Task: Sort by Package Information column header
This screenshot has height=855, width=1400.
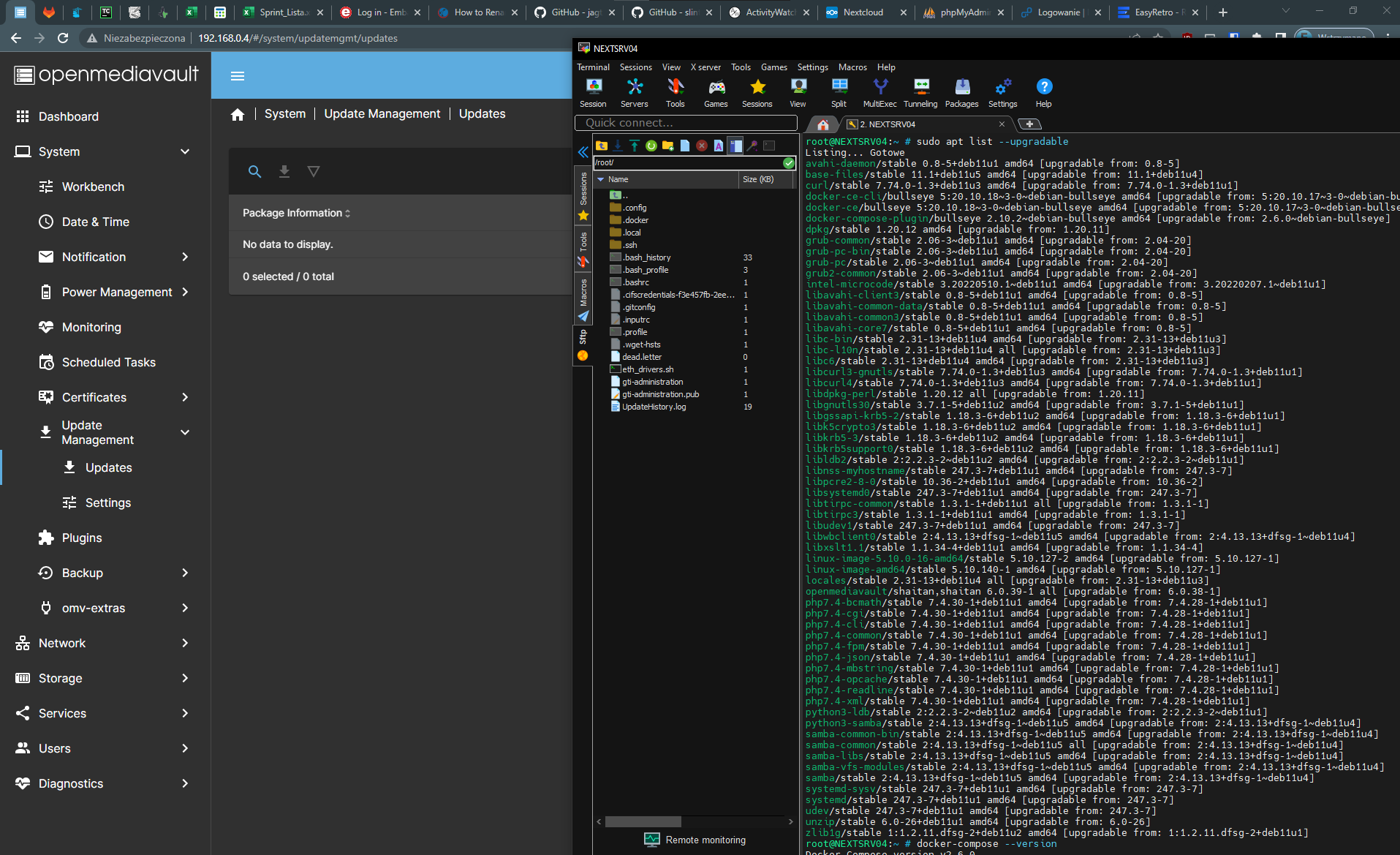Action: tap(296, 213)
